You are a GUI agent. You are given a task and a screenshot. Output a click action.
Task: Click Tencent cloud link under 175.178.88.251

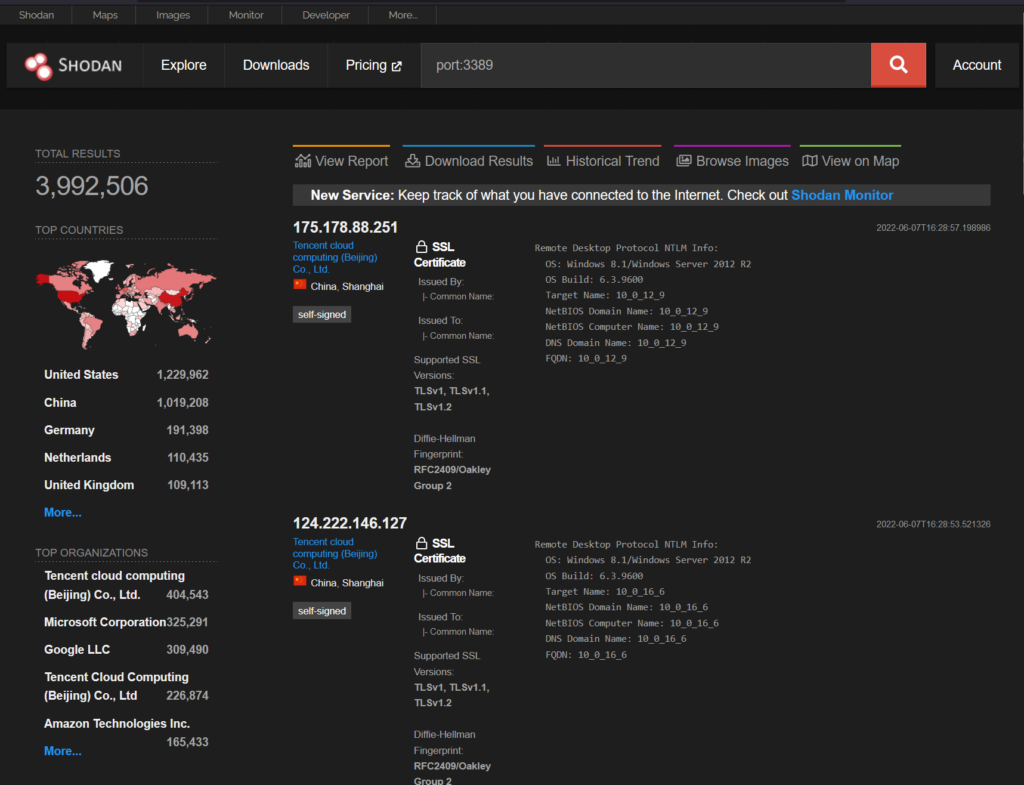335,257
